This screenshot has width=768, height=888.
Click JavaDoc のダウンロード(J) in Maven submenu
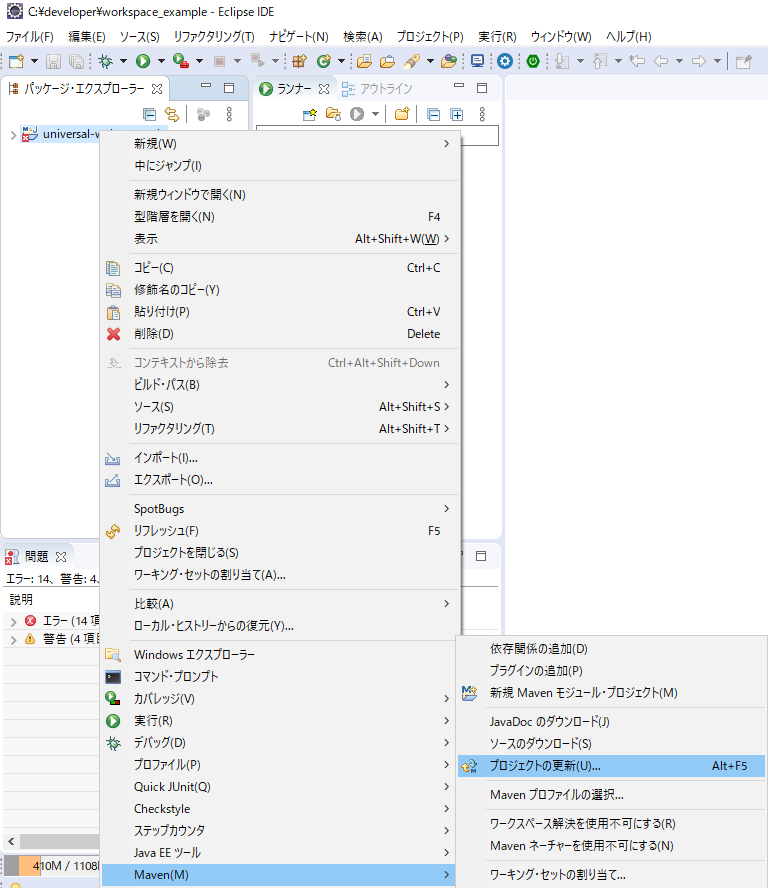612,722
